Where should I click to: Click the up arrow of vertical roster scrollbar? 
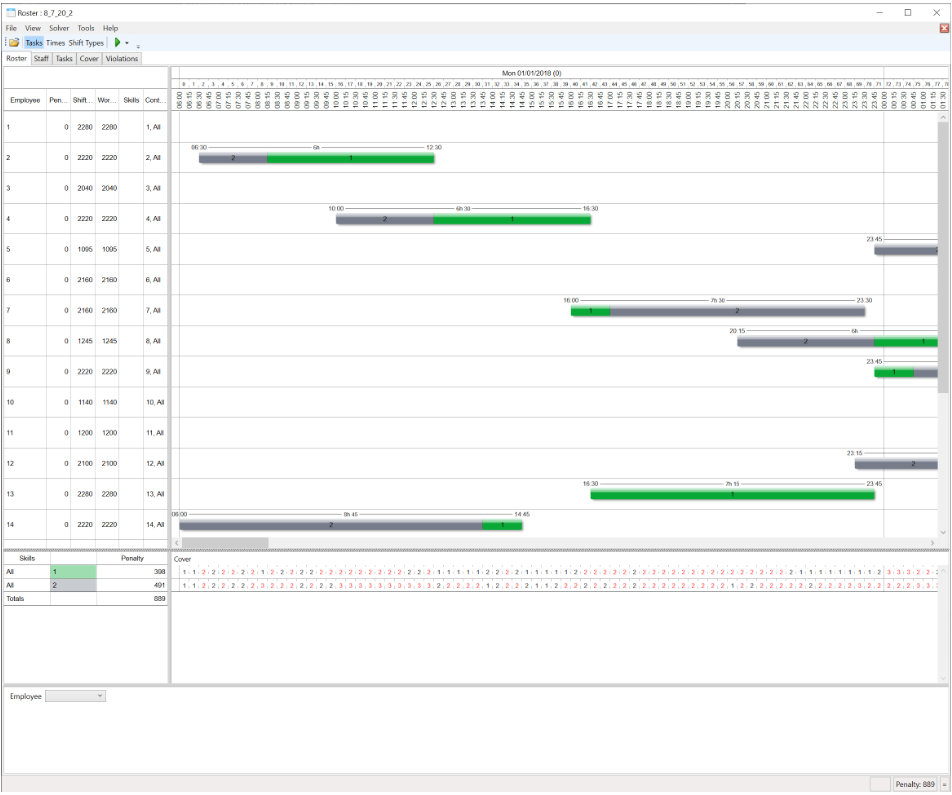click(943, 116)
